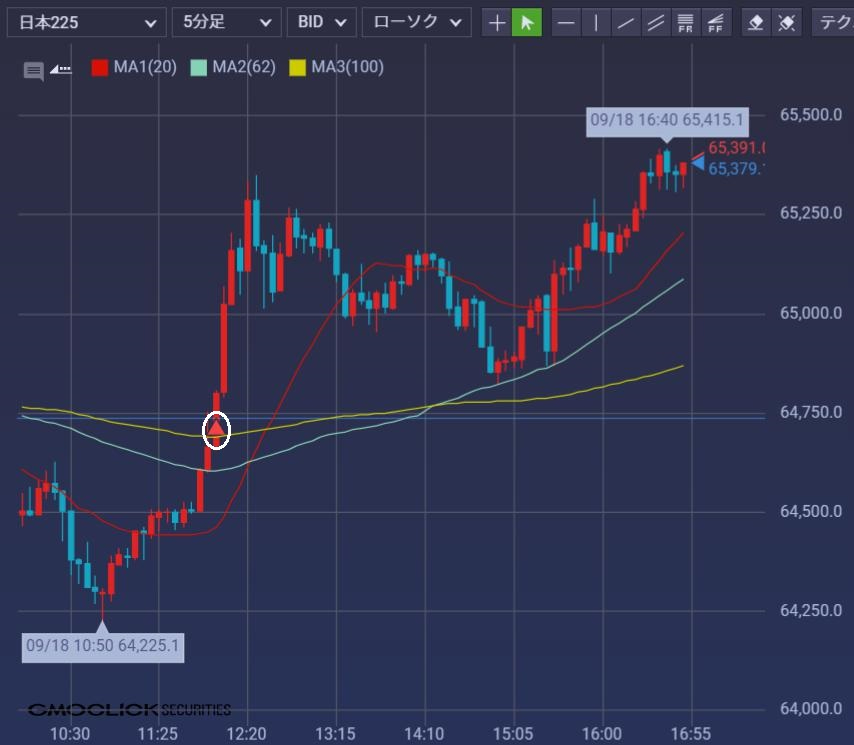Select the vertical line drawing tool

pyautogui.click(x=596, y=22)
